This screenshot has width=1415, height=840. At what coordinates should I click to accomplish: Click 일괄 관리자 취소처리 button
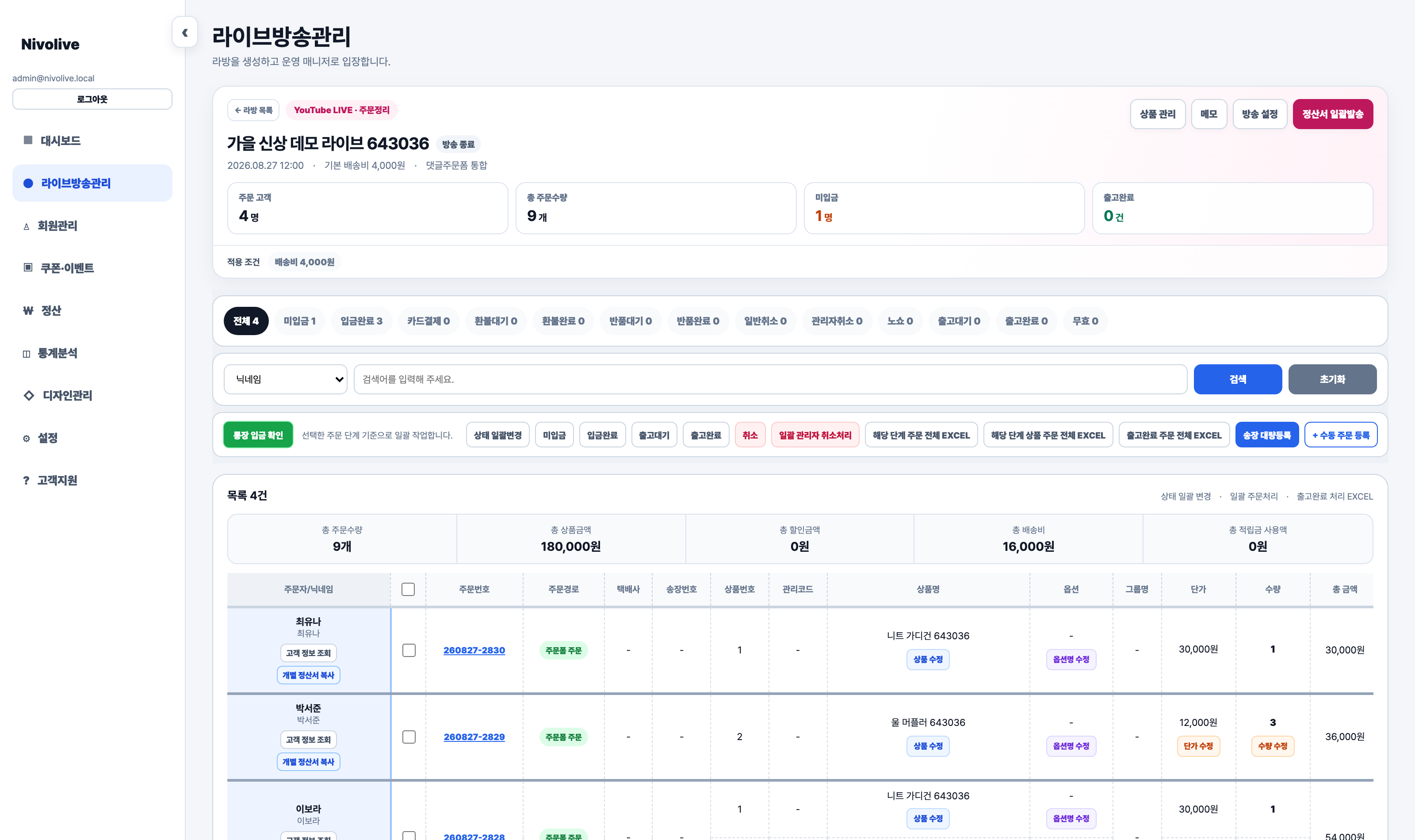[815, 435]
